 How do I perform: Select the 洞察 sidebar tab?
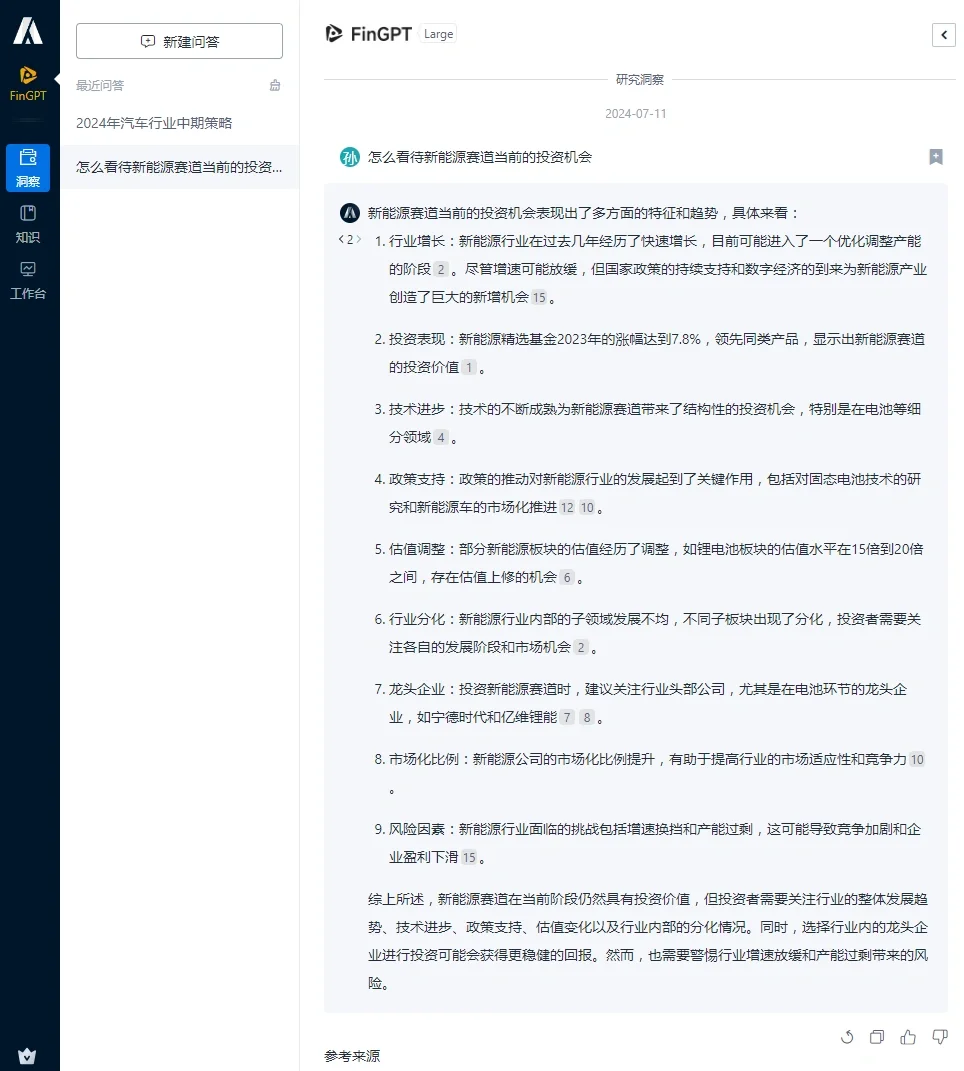click(x=28, y=168)
